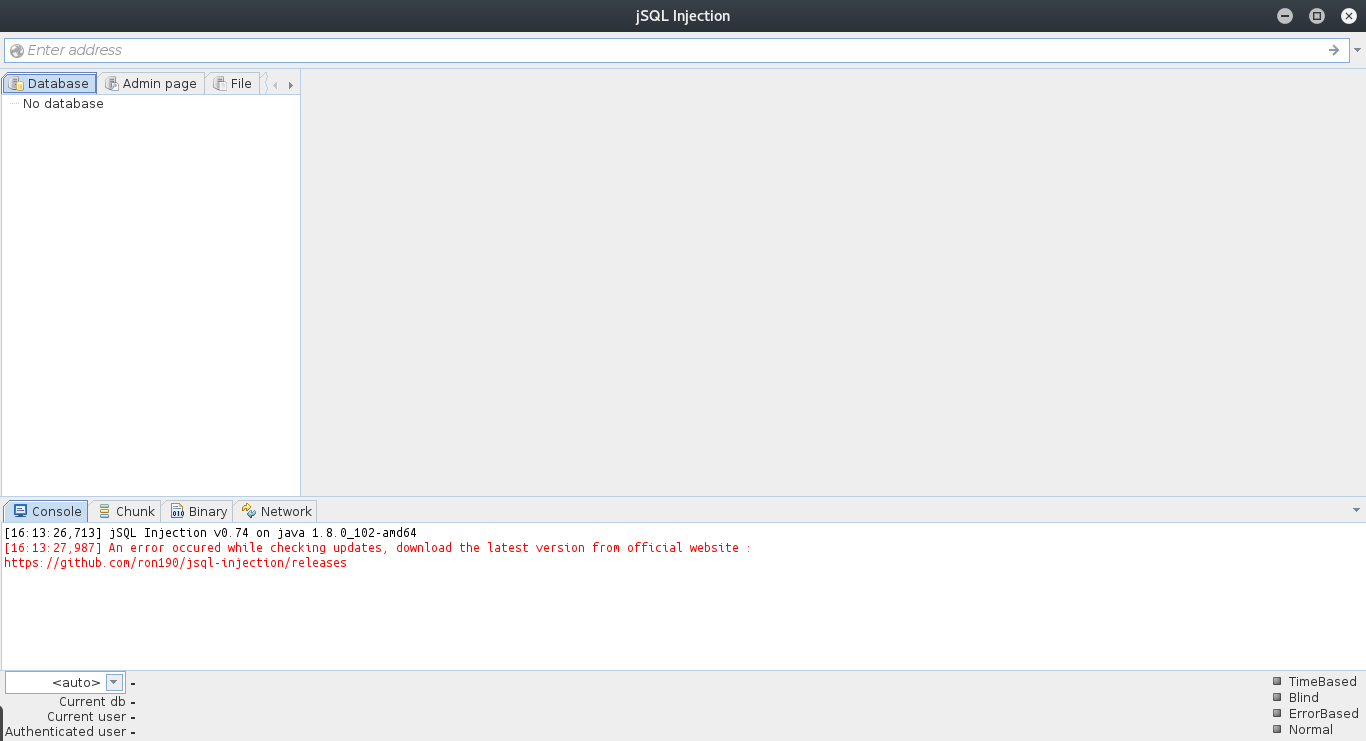
Task: Maximize the jSQL Injection window
Action: coord(1317,16)
